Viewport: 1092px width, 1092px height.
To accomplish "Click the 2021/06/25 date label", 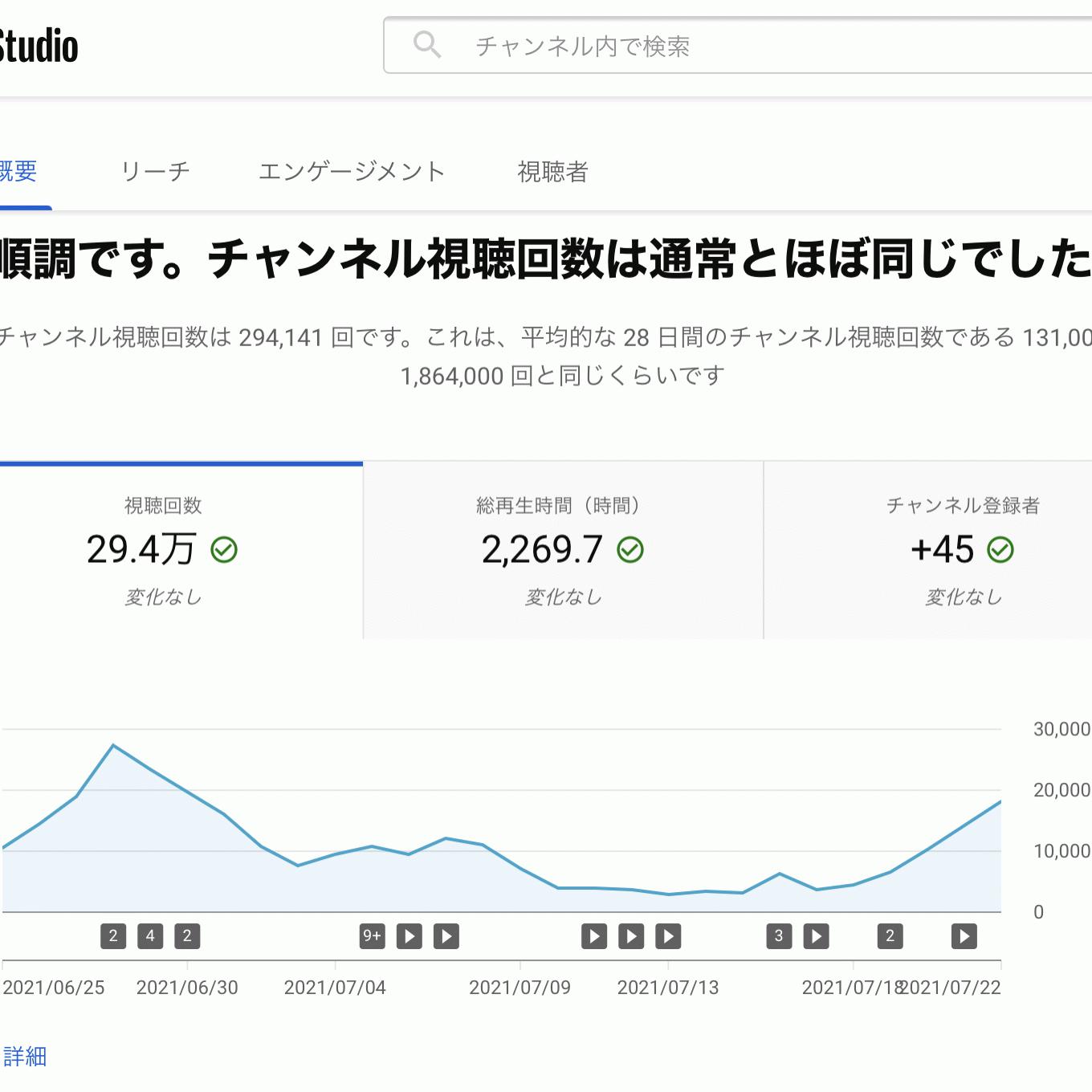I will (x=54, y=988).
